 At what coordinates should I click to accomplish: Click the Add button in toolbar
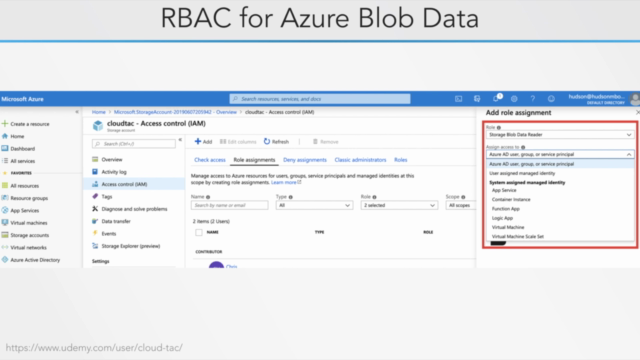coord(203,142)
